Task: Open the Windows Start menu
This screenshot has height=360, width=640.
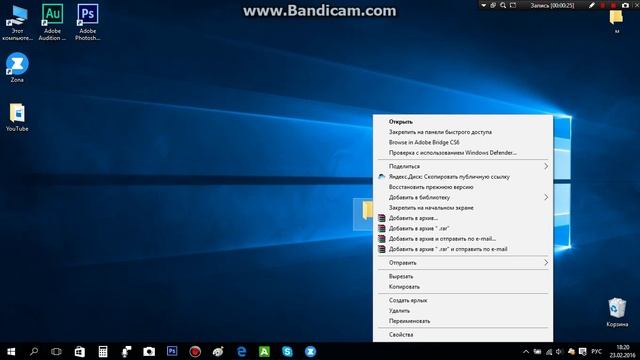Action: [11, 351]
